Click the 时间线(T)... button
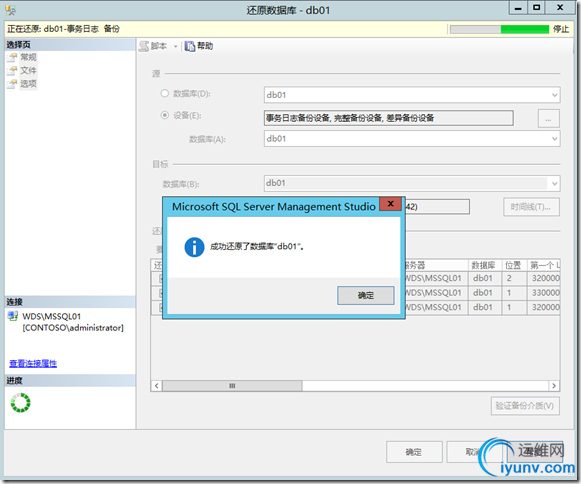The width and height of the screenshot is (581, 484). pyautogui.click(x=531, y=207)
